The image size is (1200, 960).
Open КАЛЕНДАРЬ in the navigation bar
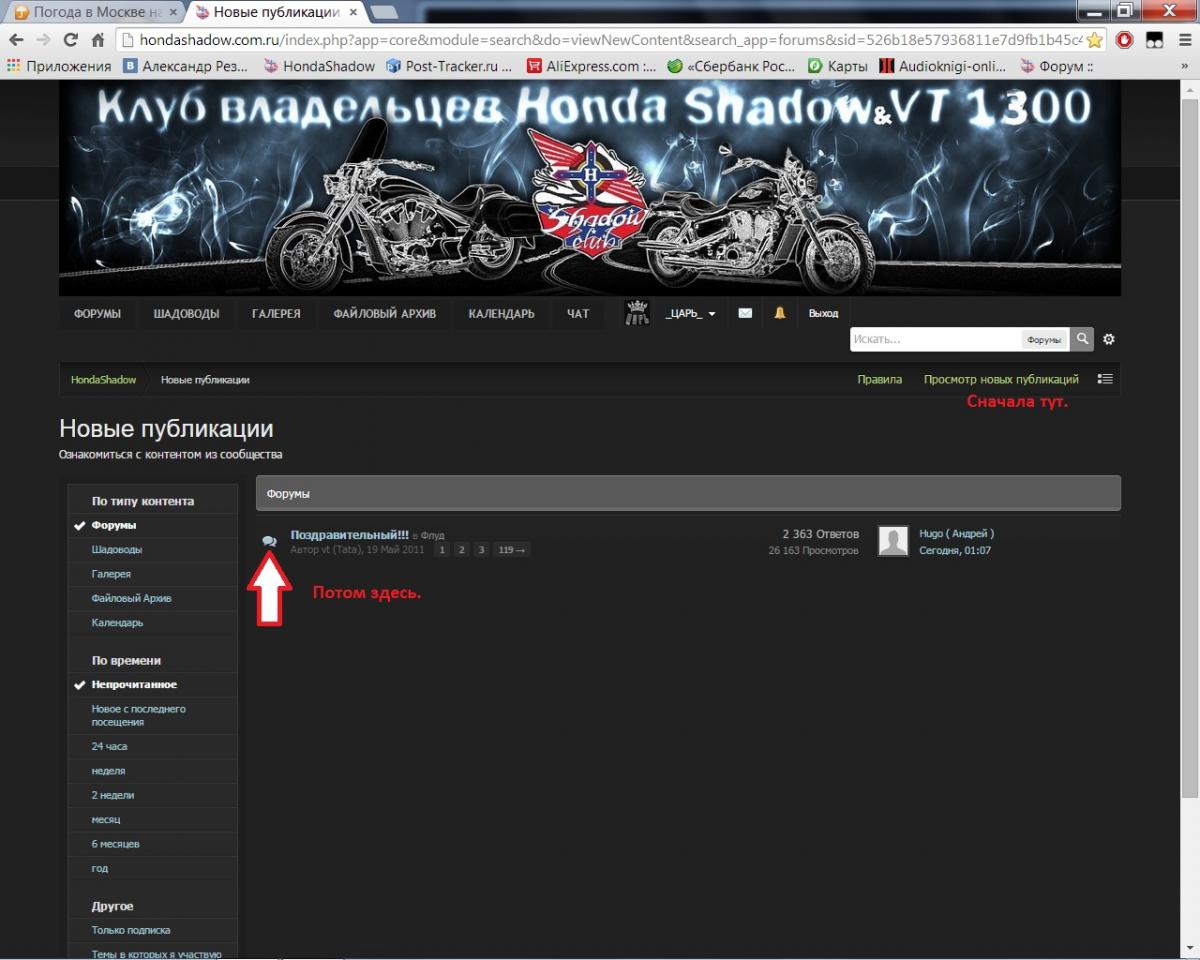coord(501,313)
